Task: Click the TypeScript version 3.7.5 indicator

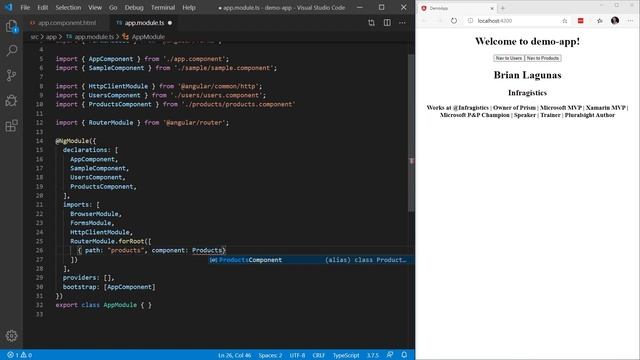Action: (x=373, y=355)
